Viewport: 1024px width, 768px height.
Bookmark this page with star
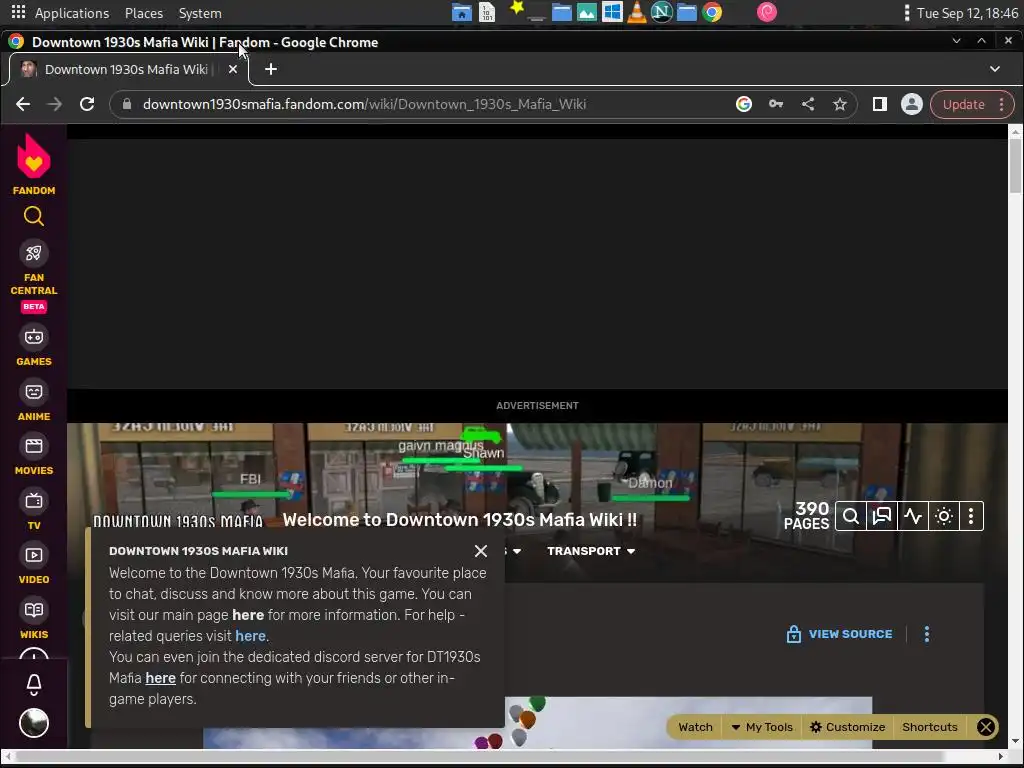(x=840, y=104)
